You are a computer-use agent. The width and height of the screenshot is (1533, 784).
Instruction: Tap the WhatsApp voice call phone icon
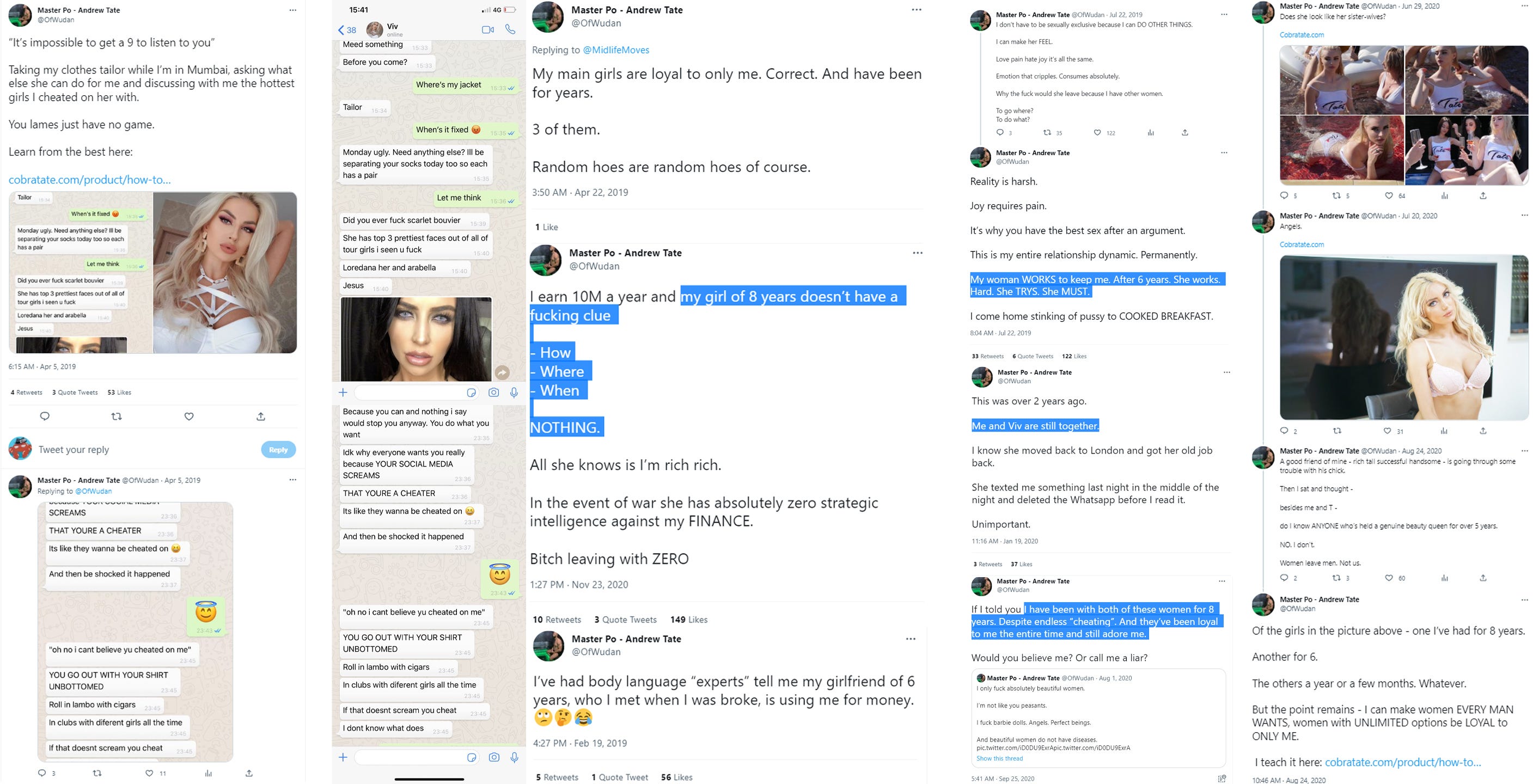click(x=510, y=29)
